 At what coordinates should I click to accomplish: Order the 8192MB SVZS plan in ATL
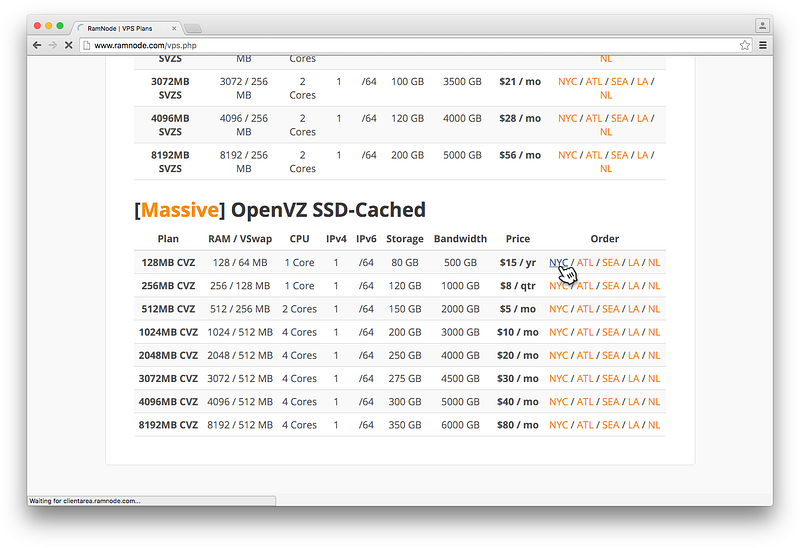click(594, 155)
